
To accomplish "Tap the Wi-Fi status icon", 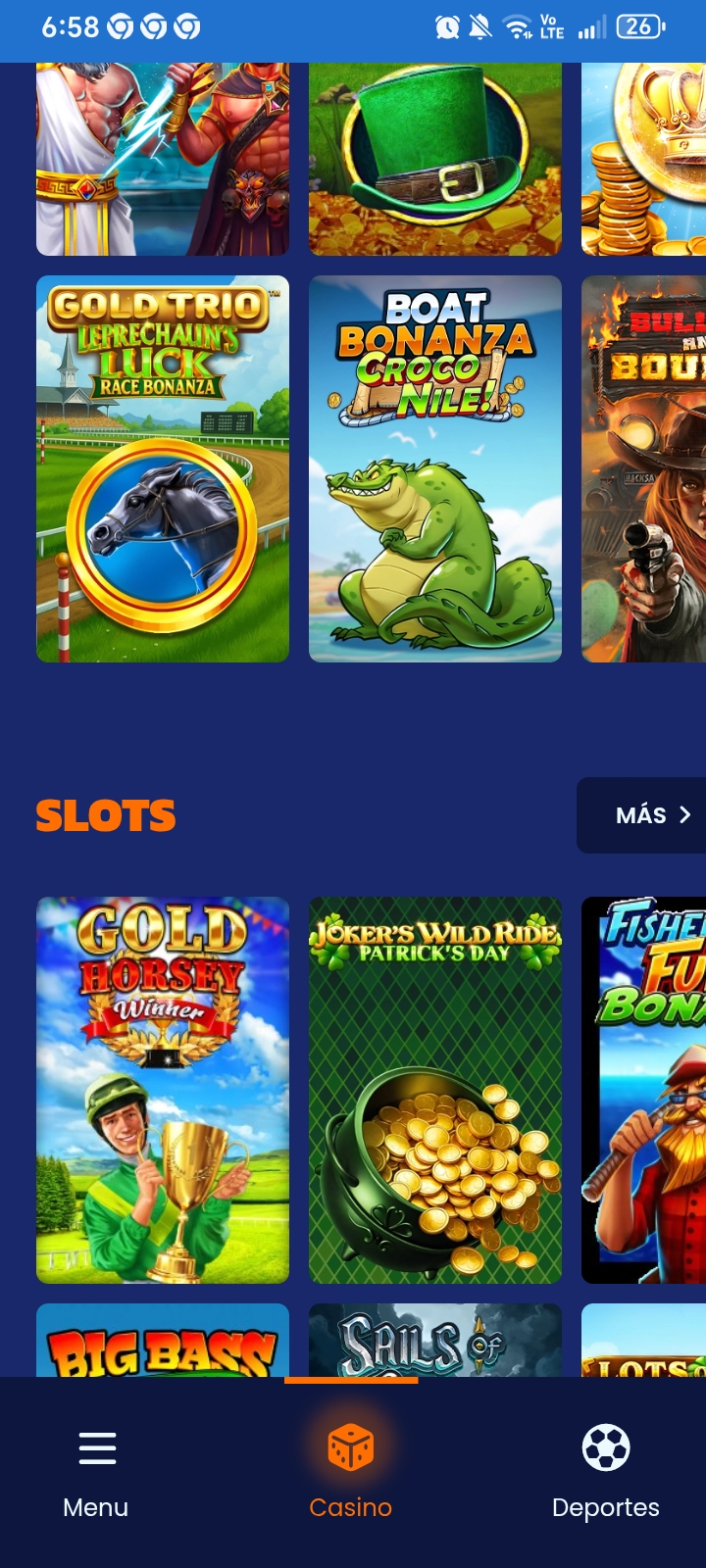I will click(x=517, y=27).
